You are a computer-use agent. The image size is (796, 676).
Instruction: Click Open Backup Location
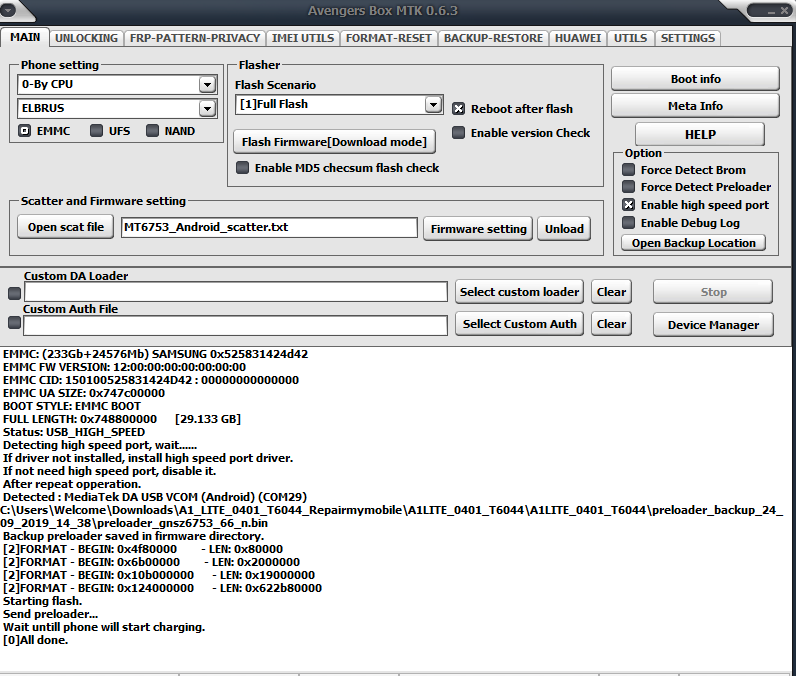[693, 243]
